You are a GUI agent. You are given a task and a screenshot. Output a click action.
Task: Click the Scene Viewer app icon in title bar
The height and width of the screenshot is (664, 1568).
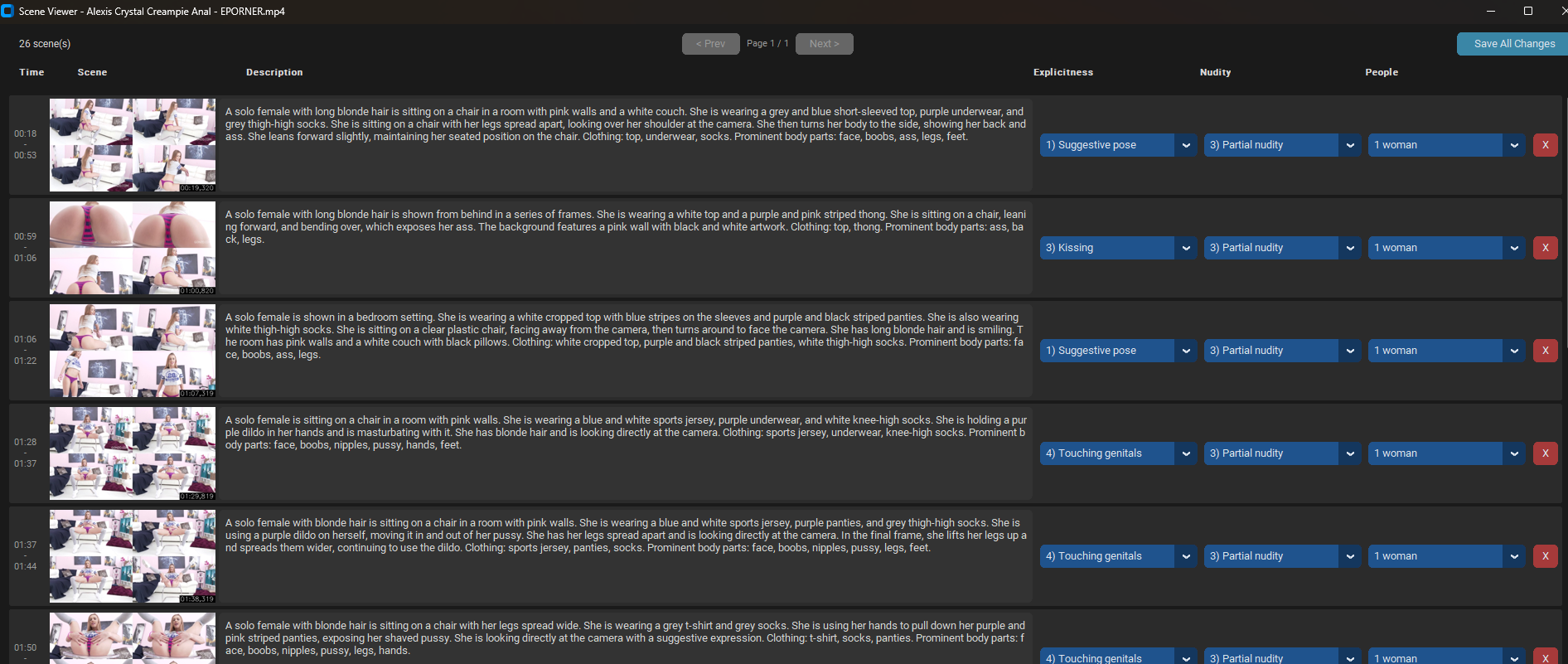click(x=7, y=11)
